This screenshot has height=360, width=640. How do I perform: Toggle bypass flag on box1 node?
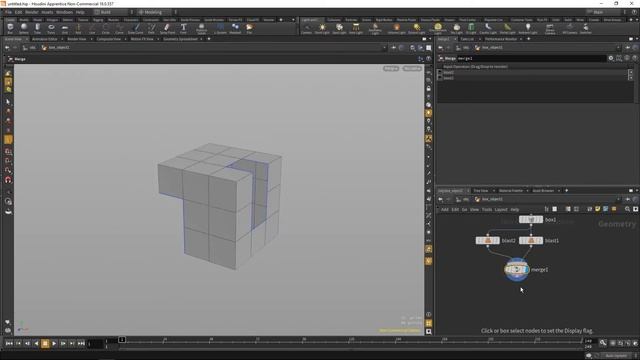522,220
